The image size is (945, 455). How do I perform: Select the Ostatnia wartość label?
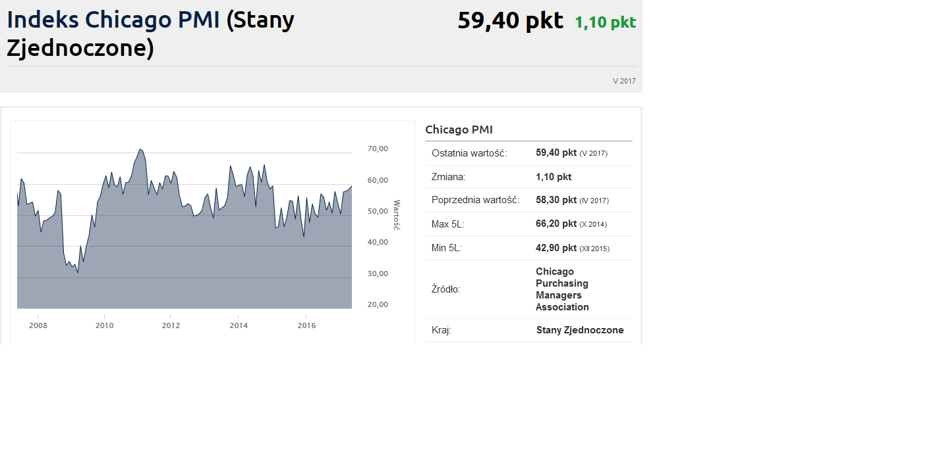(x=469, y=154)
